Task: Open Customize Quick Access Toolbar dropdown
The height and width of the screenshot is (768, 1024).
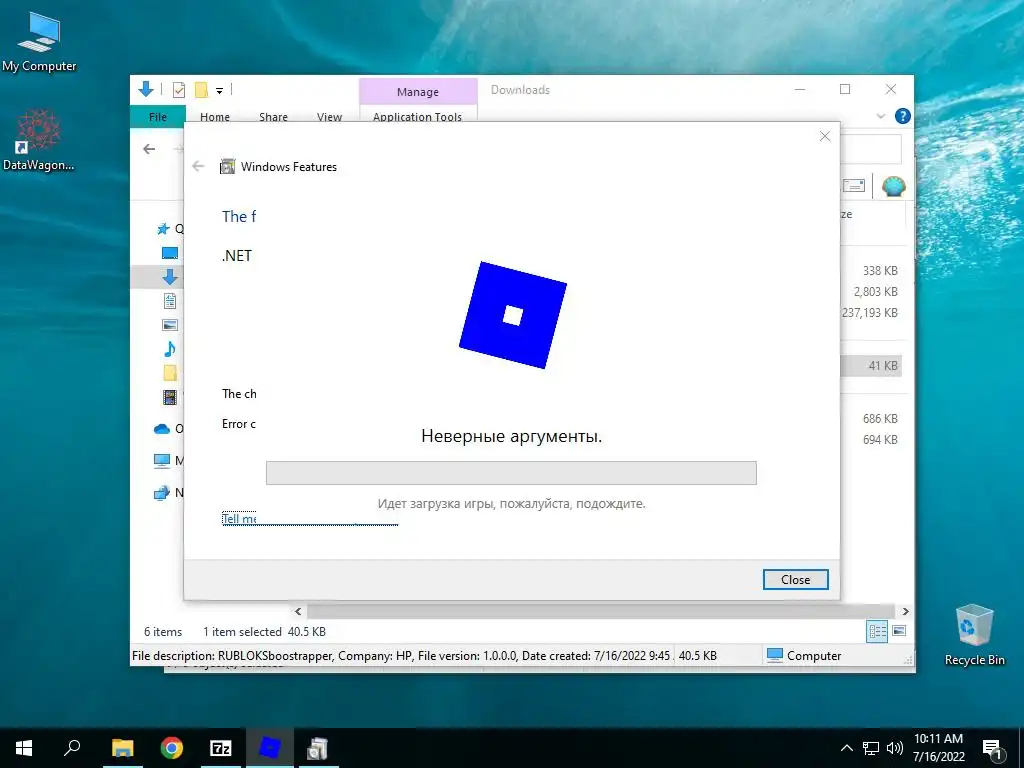Action: 219,91
